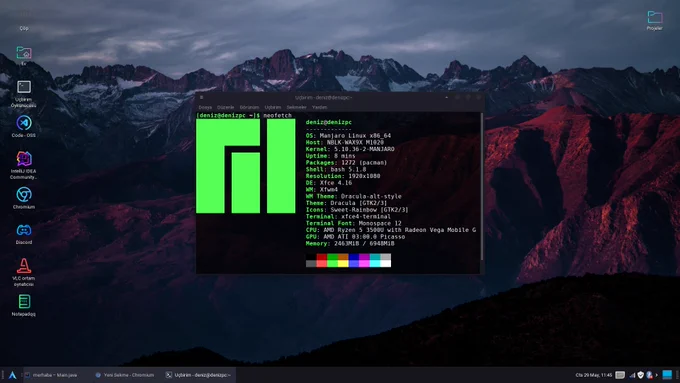
Task: Expand hidden tray icons arrow
Action: click(x=657, y=375)
